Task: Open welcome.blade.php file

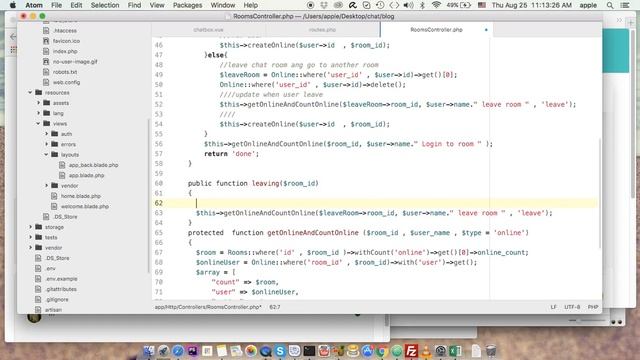Action: click(x=85, y=206)
